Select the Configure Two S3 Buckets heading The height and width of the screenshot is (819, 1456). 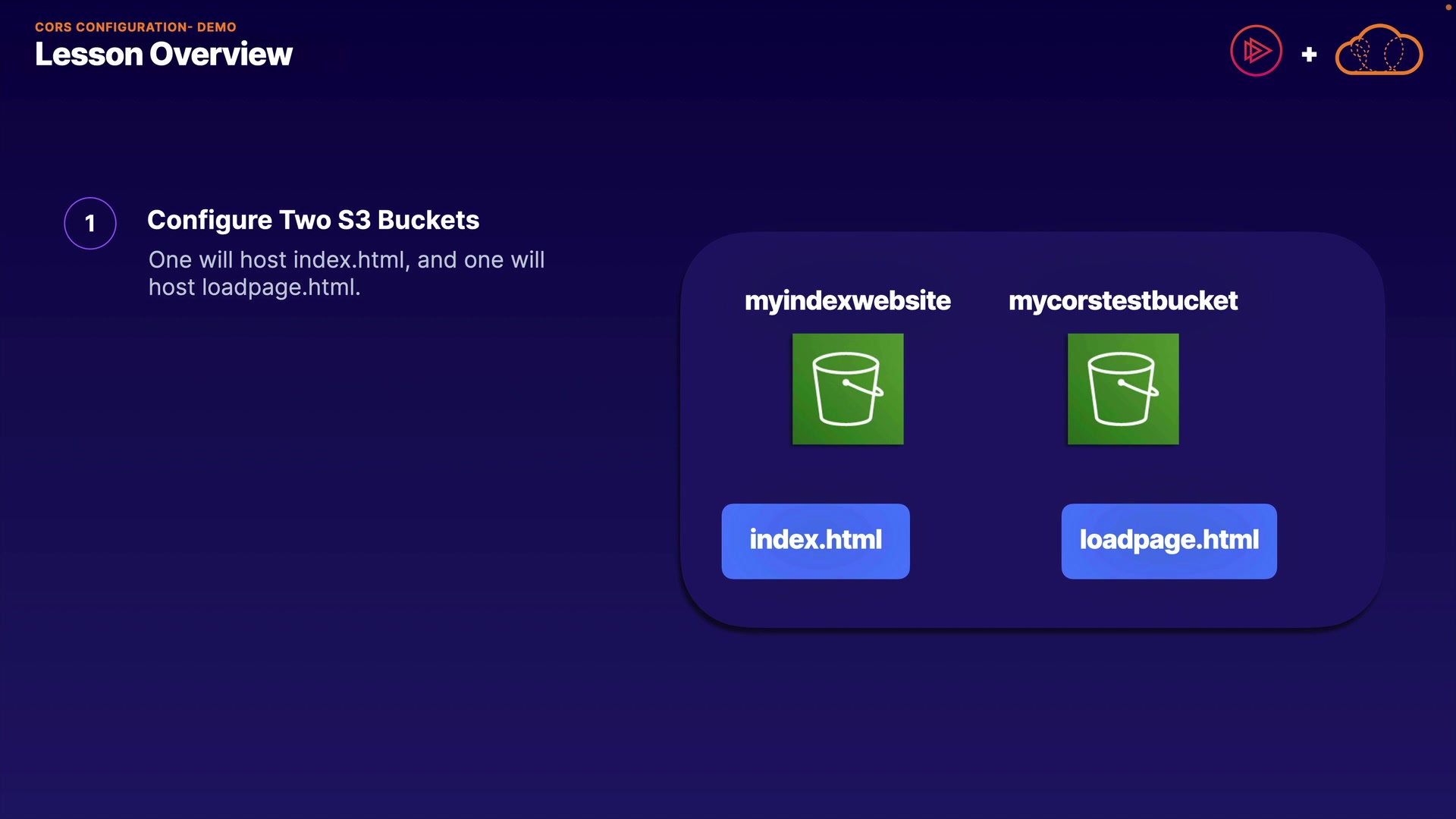[313, 220]
